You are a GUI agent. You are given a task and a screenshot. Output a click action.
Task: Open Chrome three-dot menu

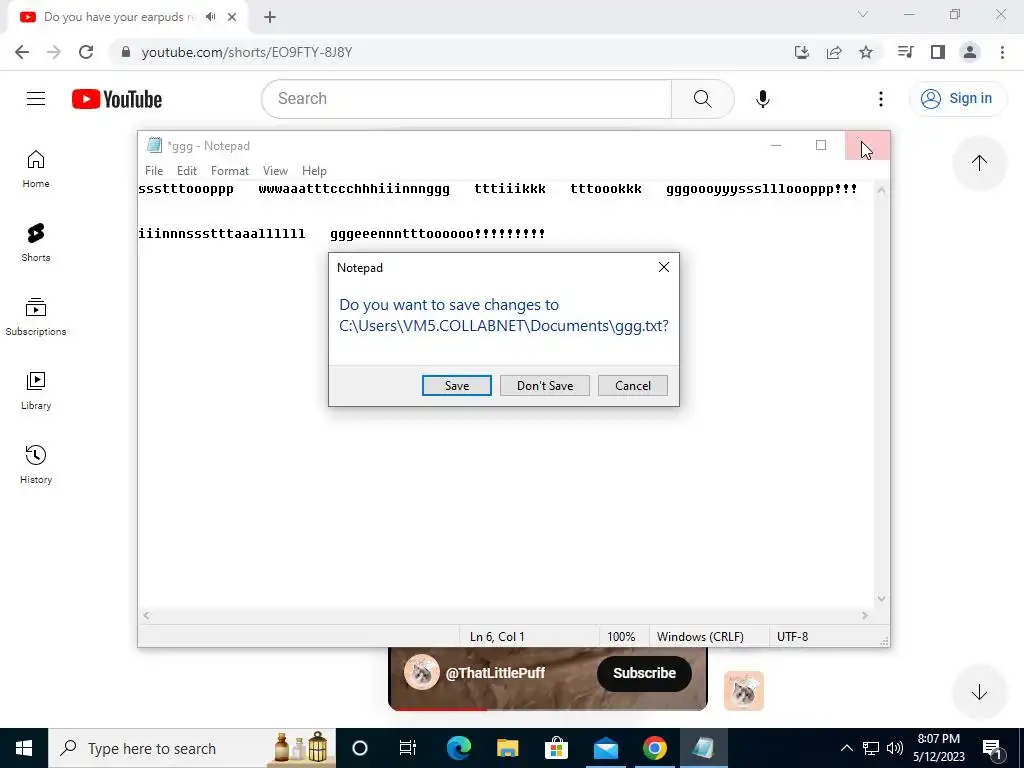pyautogui.click(x=1002, y=52)
